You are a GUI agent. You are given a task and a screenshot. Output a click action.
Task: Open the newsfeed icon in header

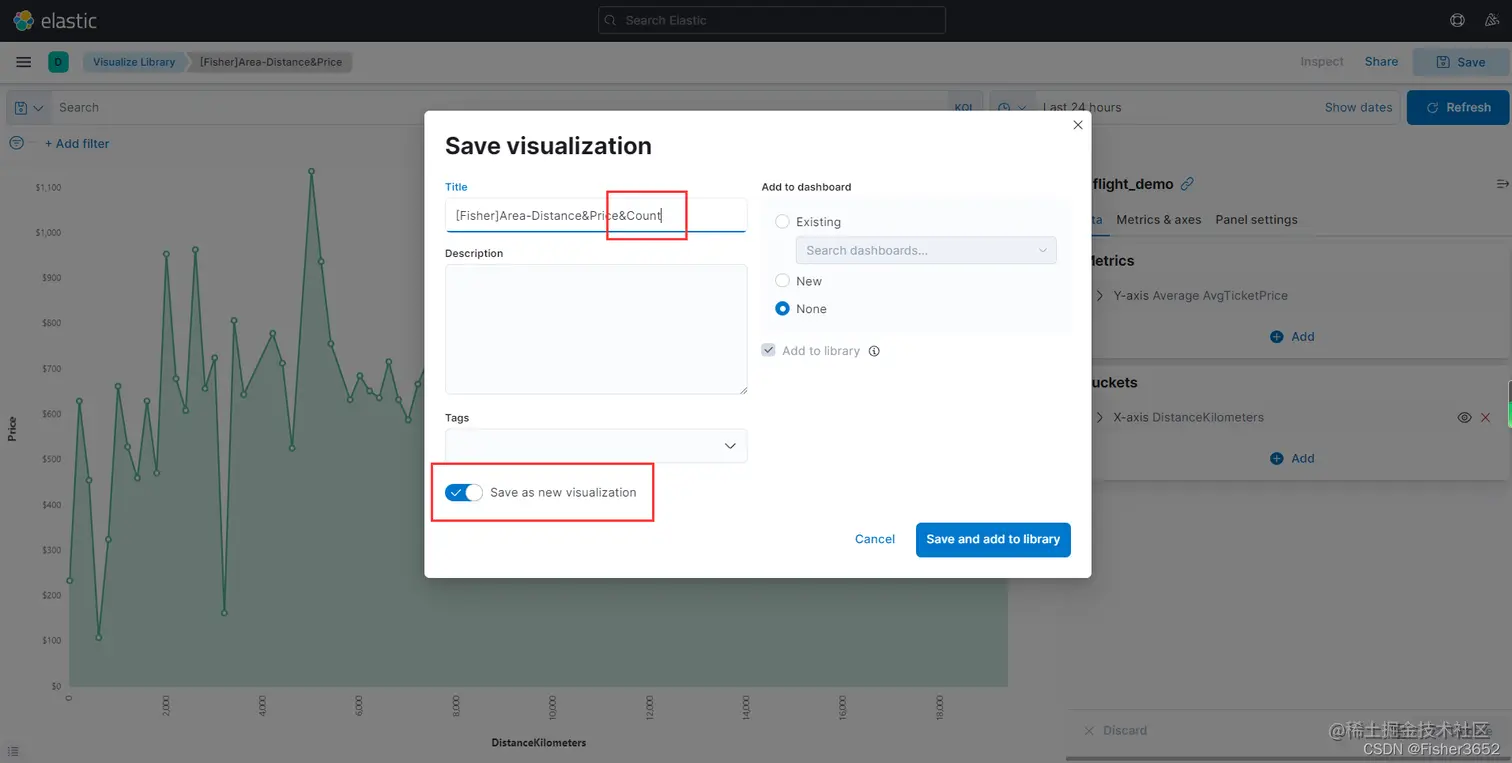click(x=1492, y=20)
